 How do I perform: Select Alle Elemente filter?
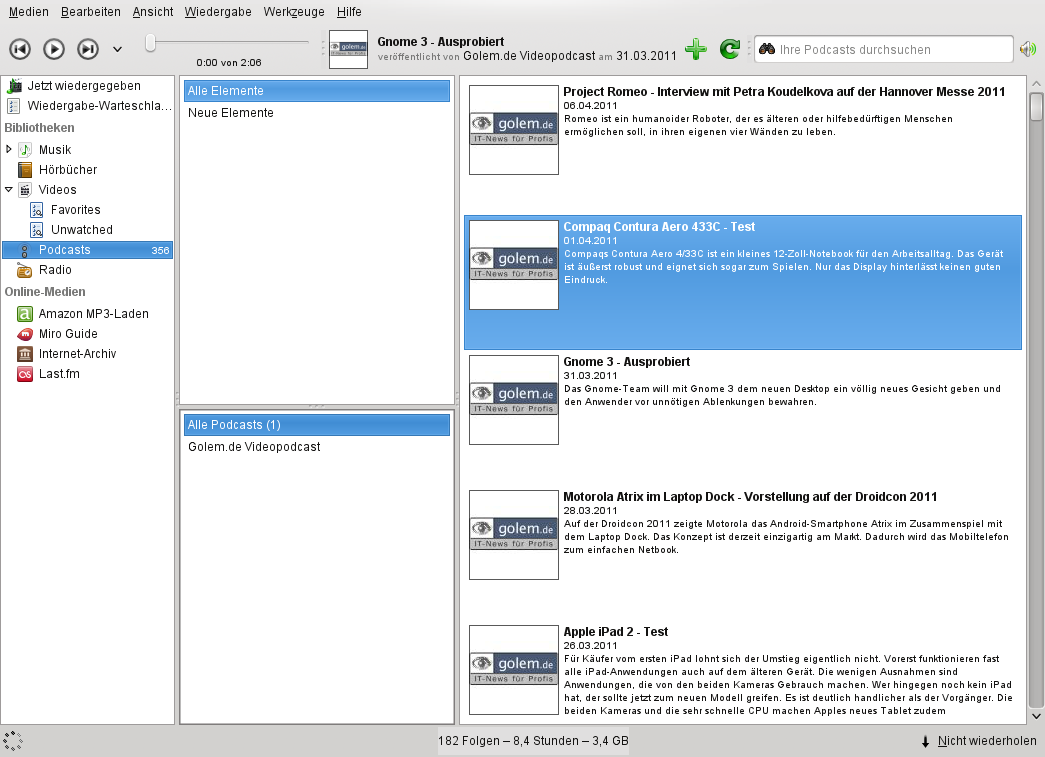point(317,91)
